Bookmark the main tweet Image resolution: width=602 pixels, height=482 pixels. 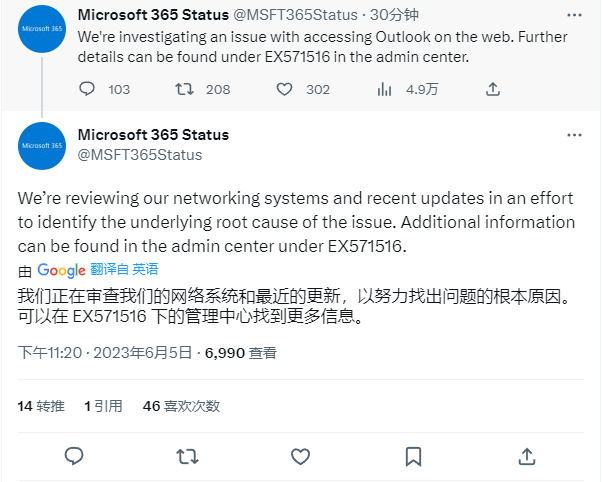413,457
